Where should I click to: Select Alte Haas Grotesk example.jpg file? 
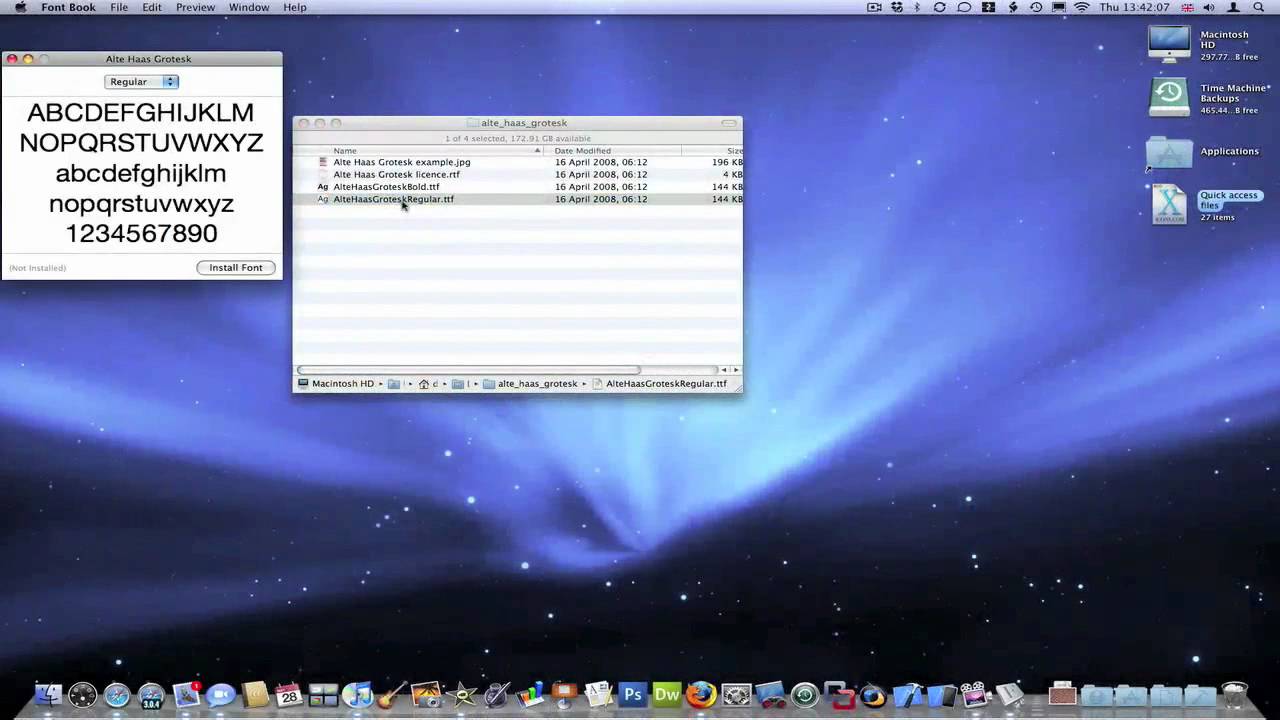[401, 162]
